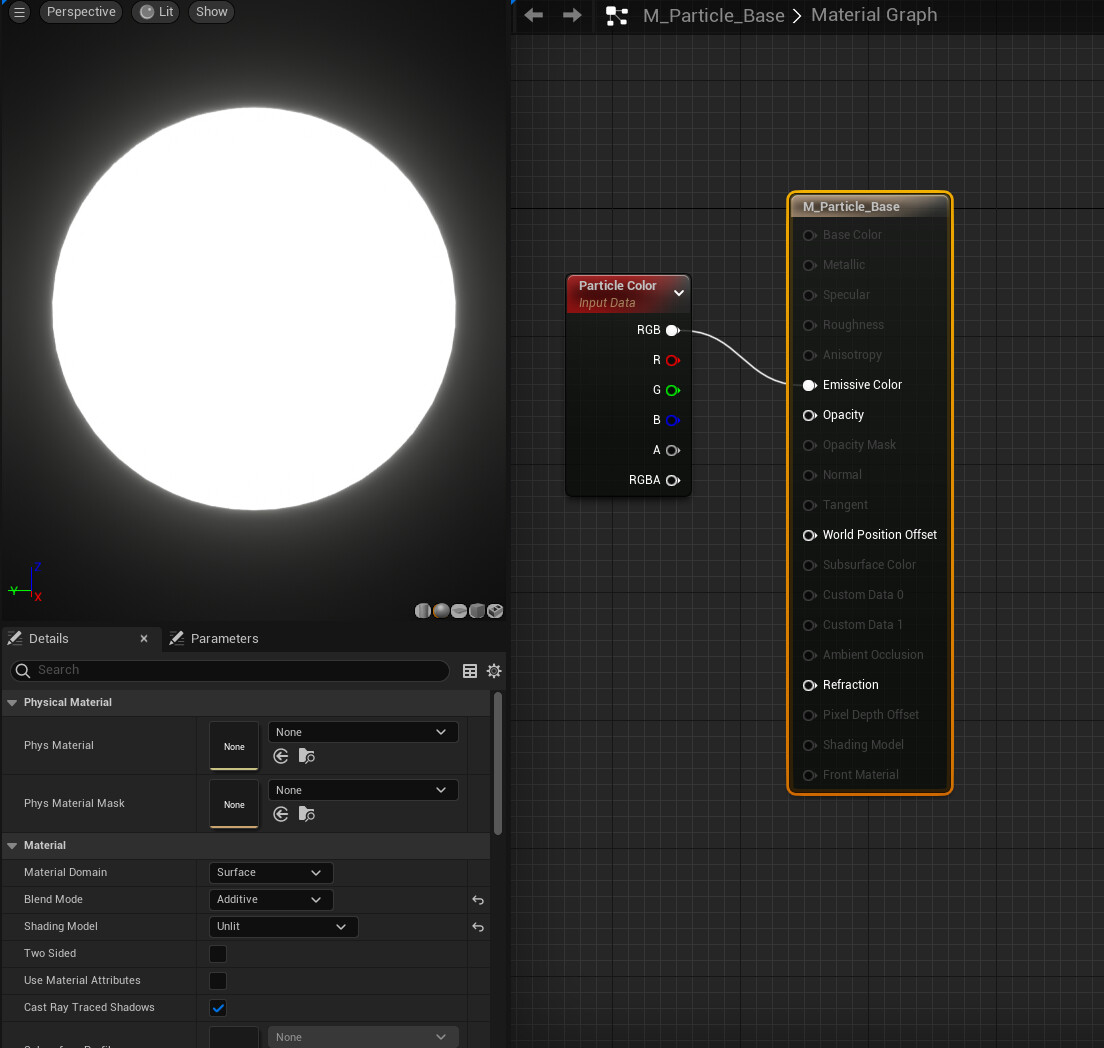Select the cylinder preview mesh shape
This screenshot has width=1104, height=1048.
[423, 611]
